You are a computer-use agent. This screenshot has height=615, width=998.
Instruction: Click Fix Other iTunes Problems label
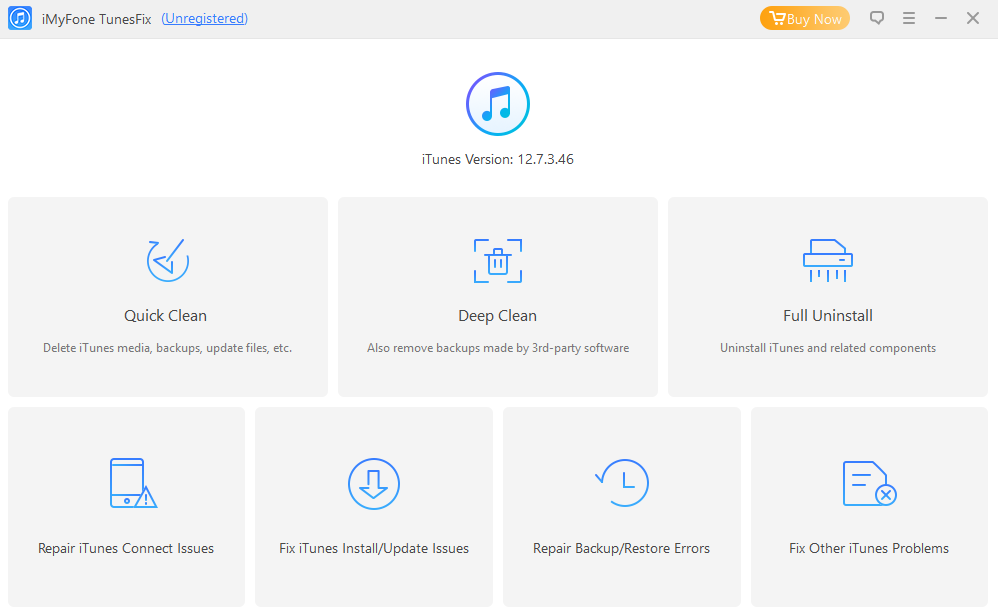pyautogui.click(x=869, y=548)
